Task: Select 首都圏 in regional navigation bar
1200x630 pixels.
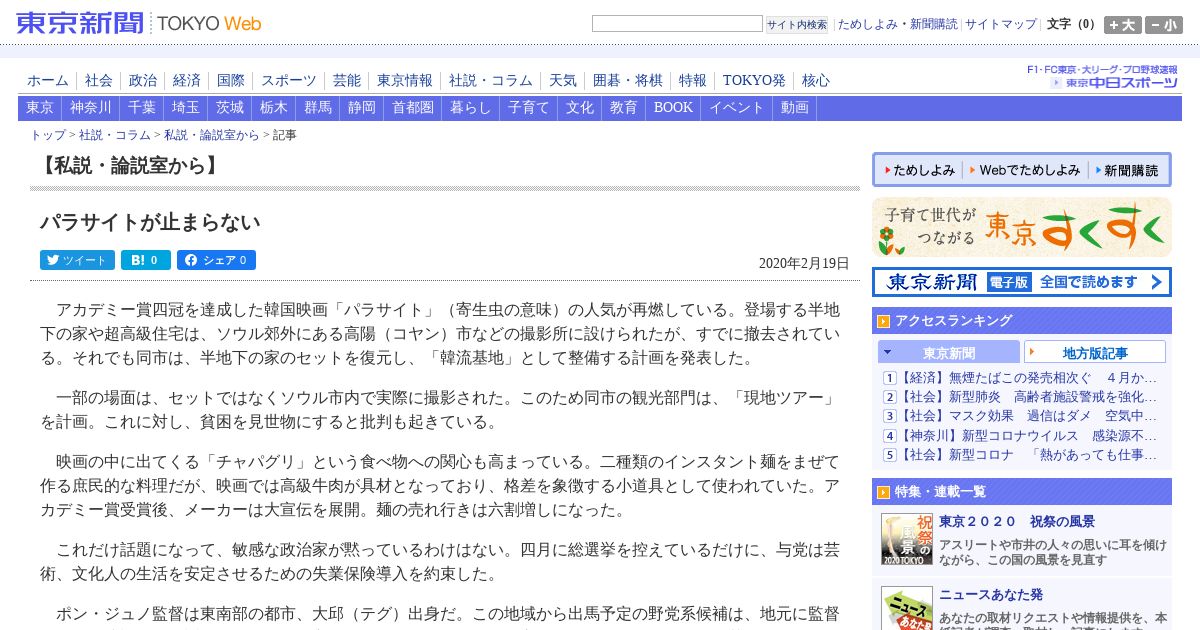Action: point(413,108)
